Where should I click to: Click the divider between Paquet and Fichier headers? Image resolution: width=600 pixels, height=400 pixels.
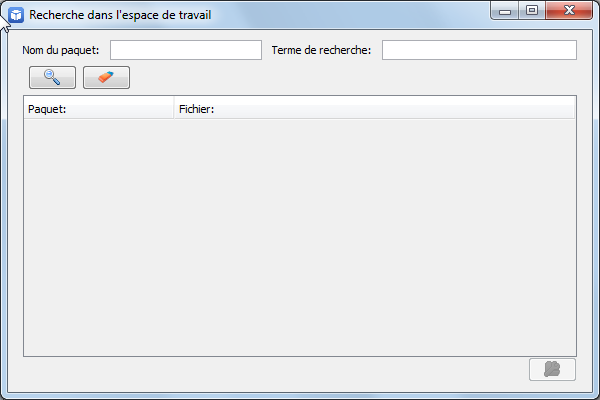click(x=174, y=109)
